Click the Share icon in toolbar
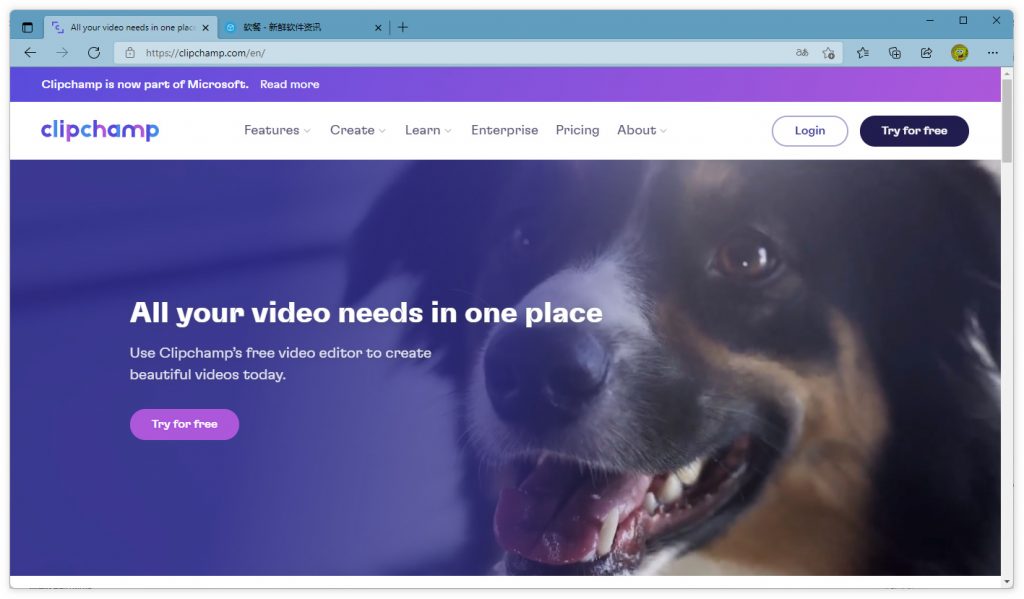1024x599 pixels. coord(926,53)
